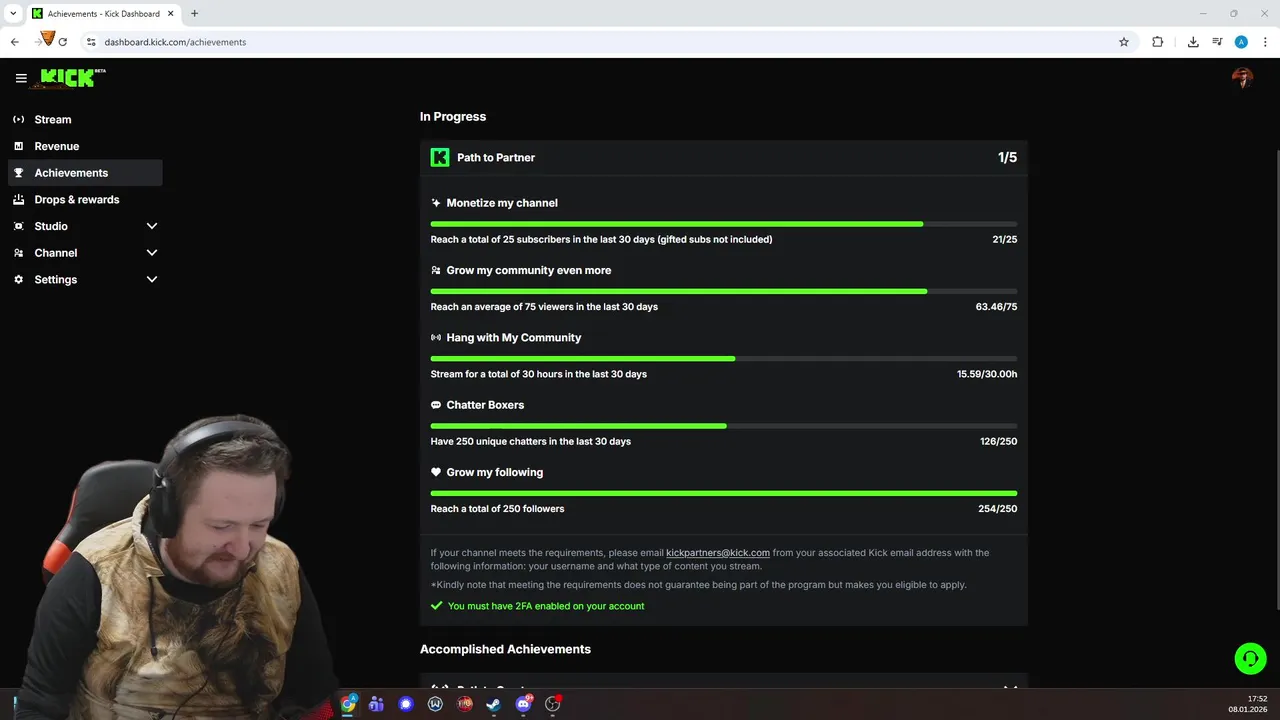1280x720 pixels.
Task: Open the Chrome tab search dropdown arrow
Action: point(13,13)
